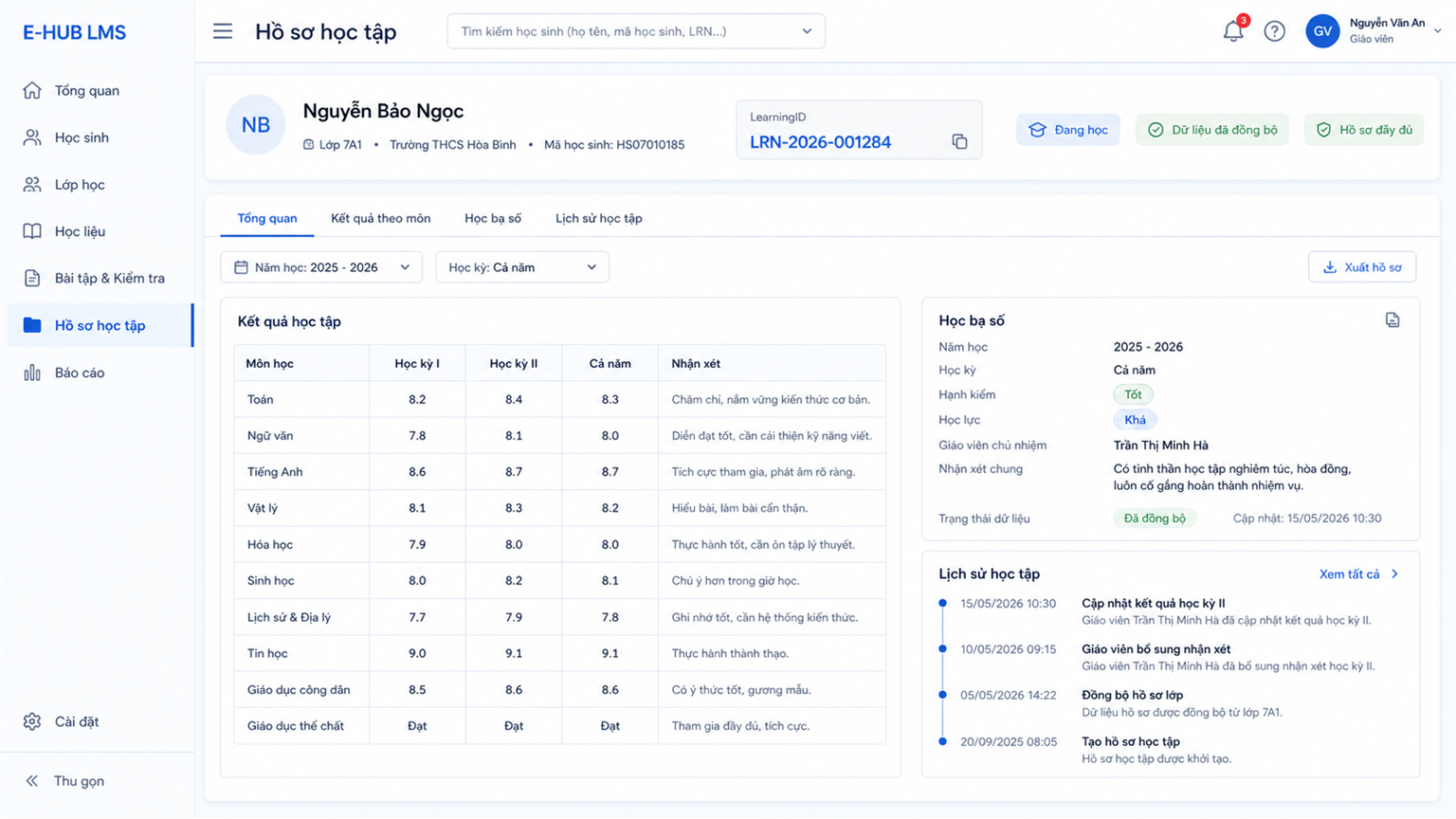Open the Năm học: 2025 - 2026 dropdown
The image size is (1456, 819).
click(321, 267)
